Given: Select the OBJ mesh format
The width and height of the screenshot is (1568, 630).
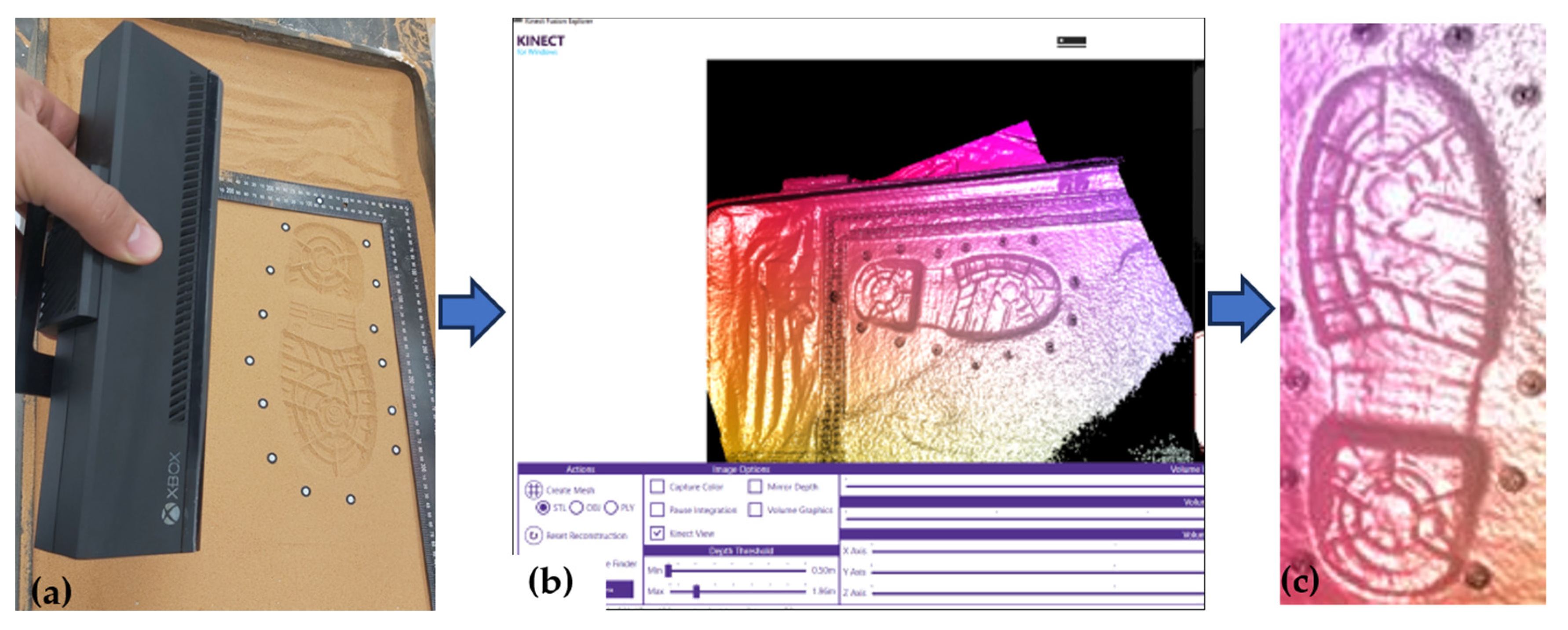Looking at the screenshot, I should point(577,508).
